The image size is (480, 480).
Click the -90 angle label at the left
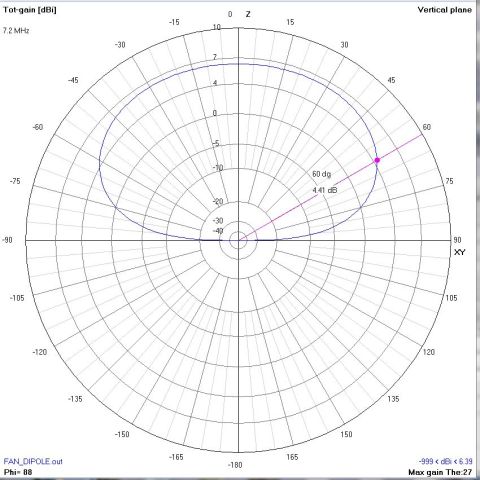7,240
